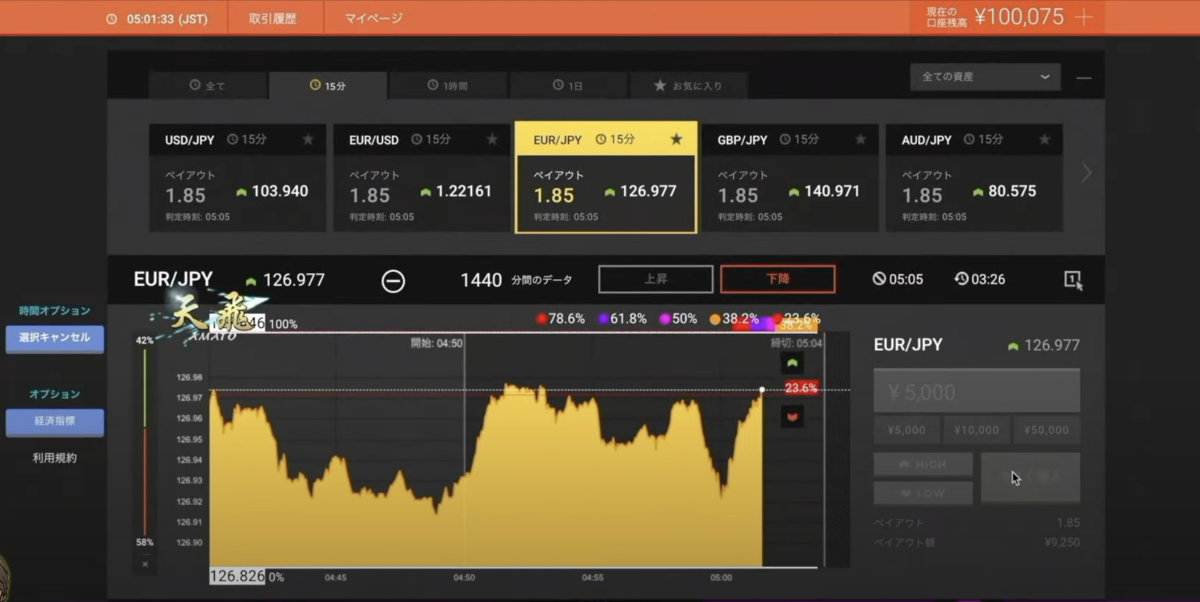Choose the HIGH option
Image resolution: width=1200 pixels, height=602 pixels.
click(923, 465)
